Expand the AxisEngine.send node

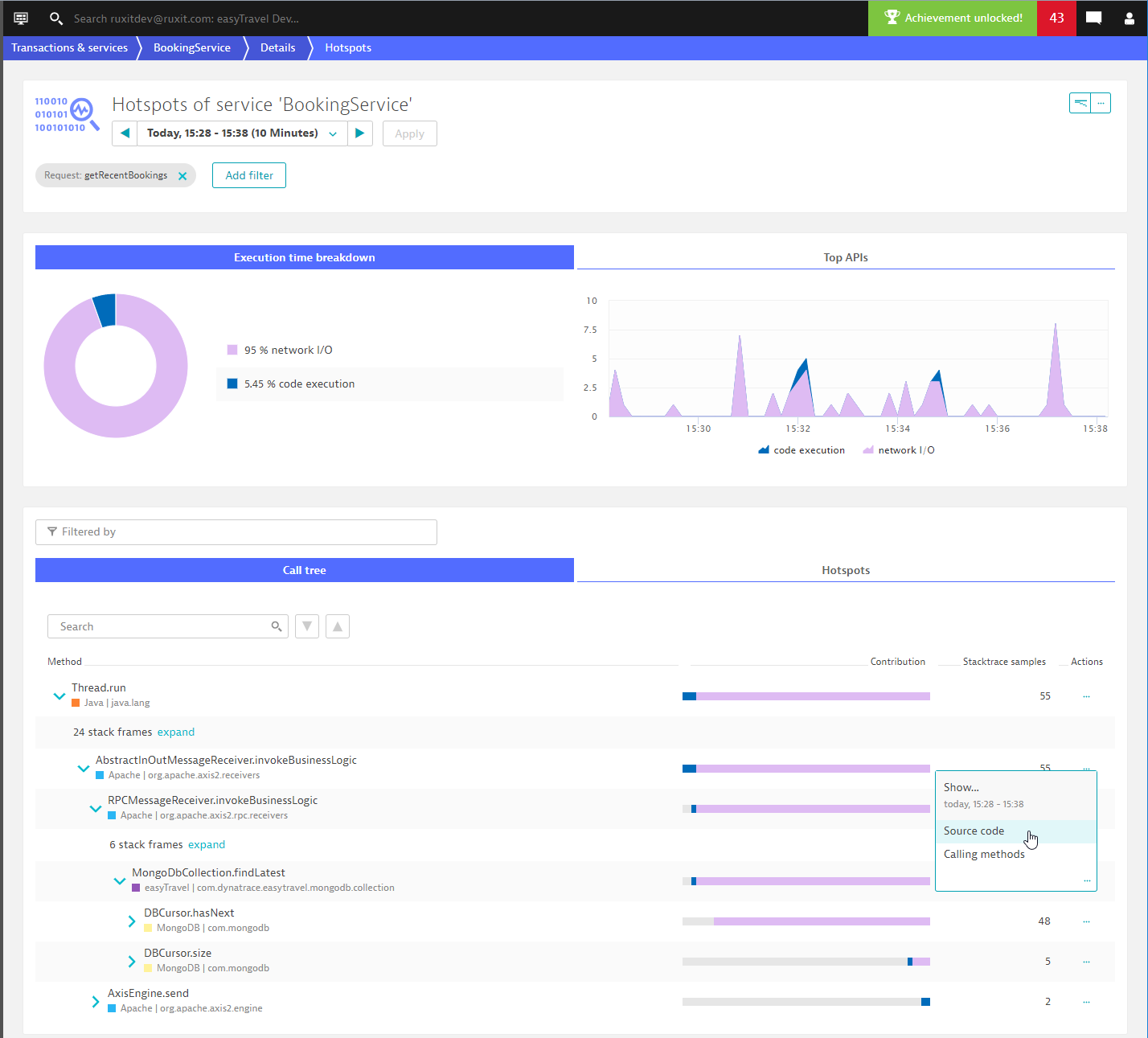click(x=96, y=1002)
